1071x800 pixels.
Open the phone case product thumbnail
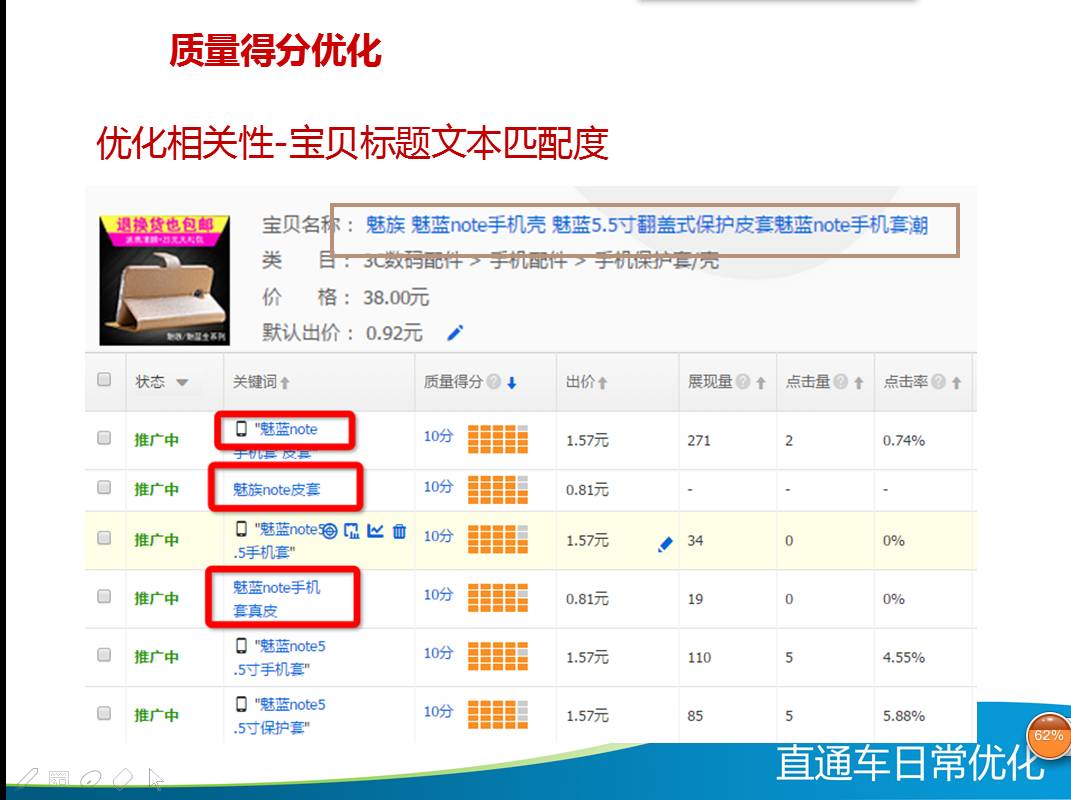[x=165, y=280]
